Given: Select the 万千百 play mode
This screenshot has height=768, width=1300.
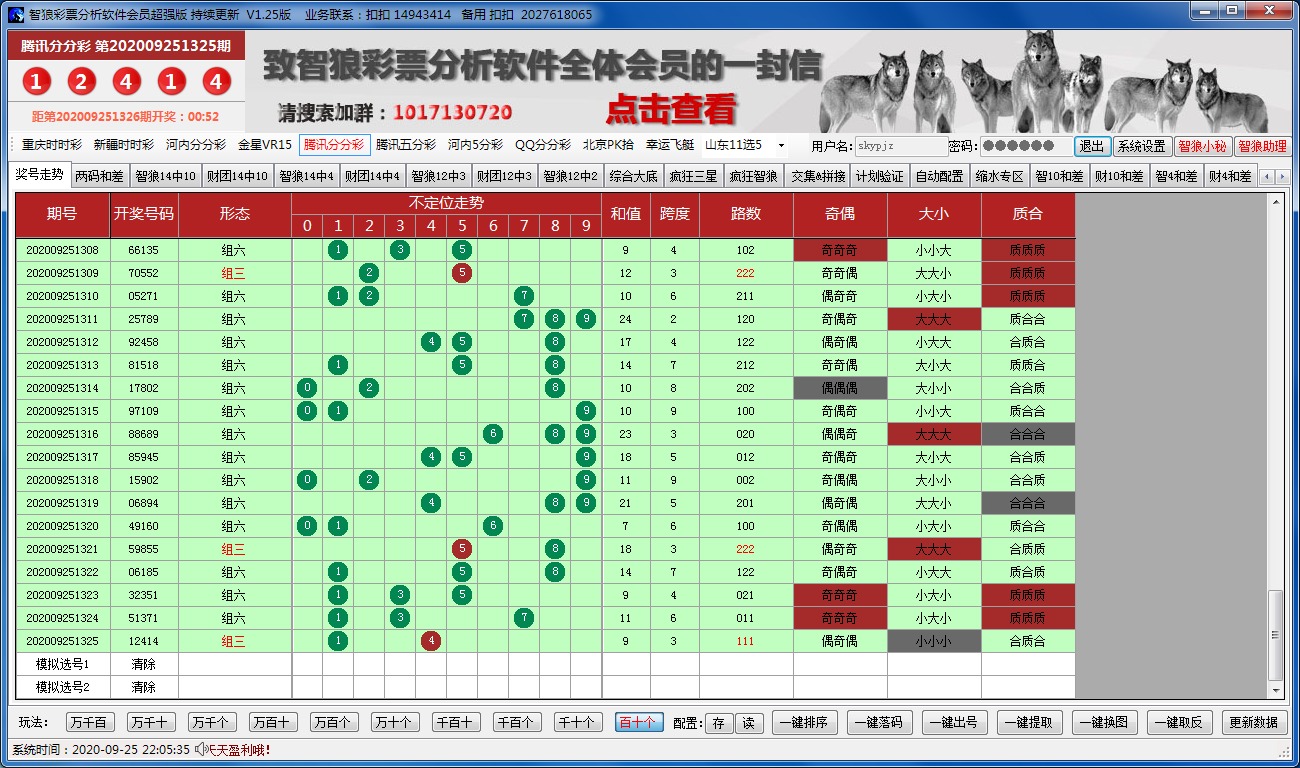Looking at the screenshot, I should tap(91, 723).
